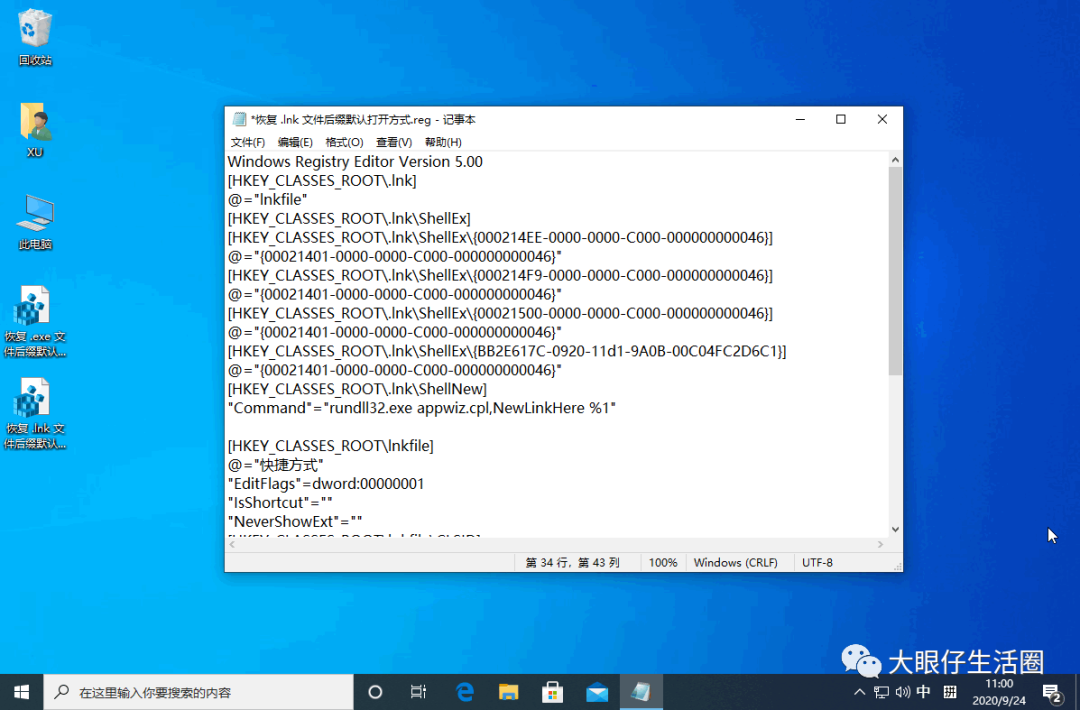
Task: Click the 100% zoom status entry
Action: click(663, 563)
